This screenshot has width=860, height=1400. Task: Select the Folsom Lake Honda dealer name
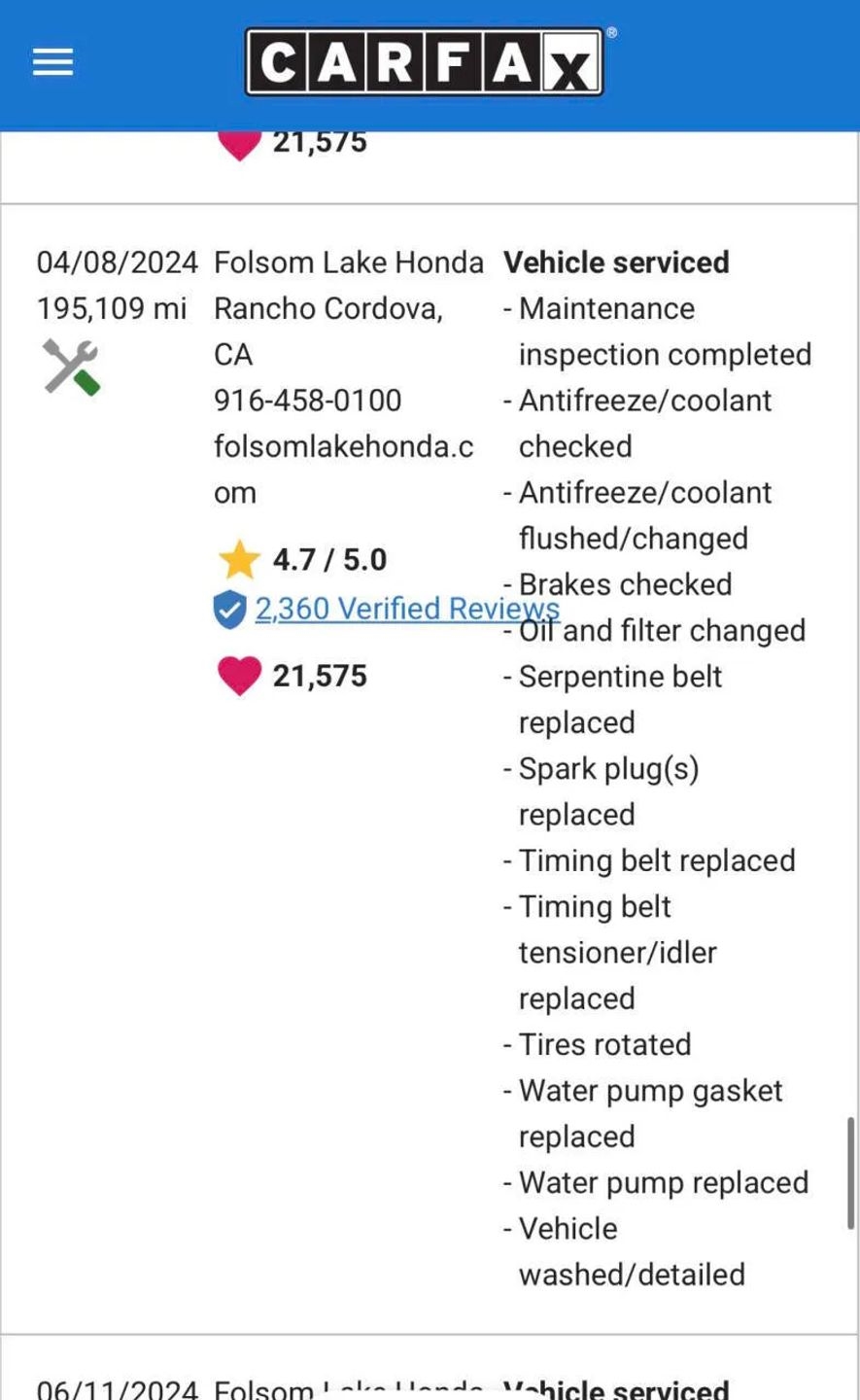(348, 262)
